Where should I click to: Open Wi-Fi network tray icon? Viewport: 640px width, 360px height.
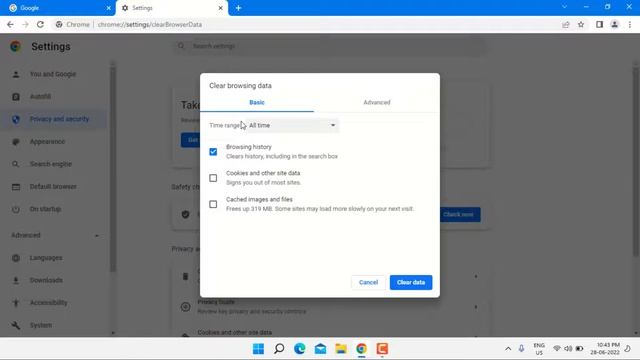pos(557,349)
